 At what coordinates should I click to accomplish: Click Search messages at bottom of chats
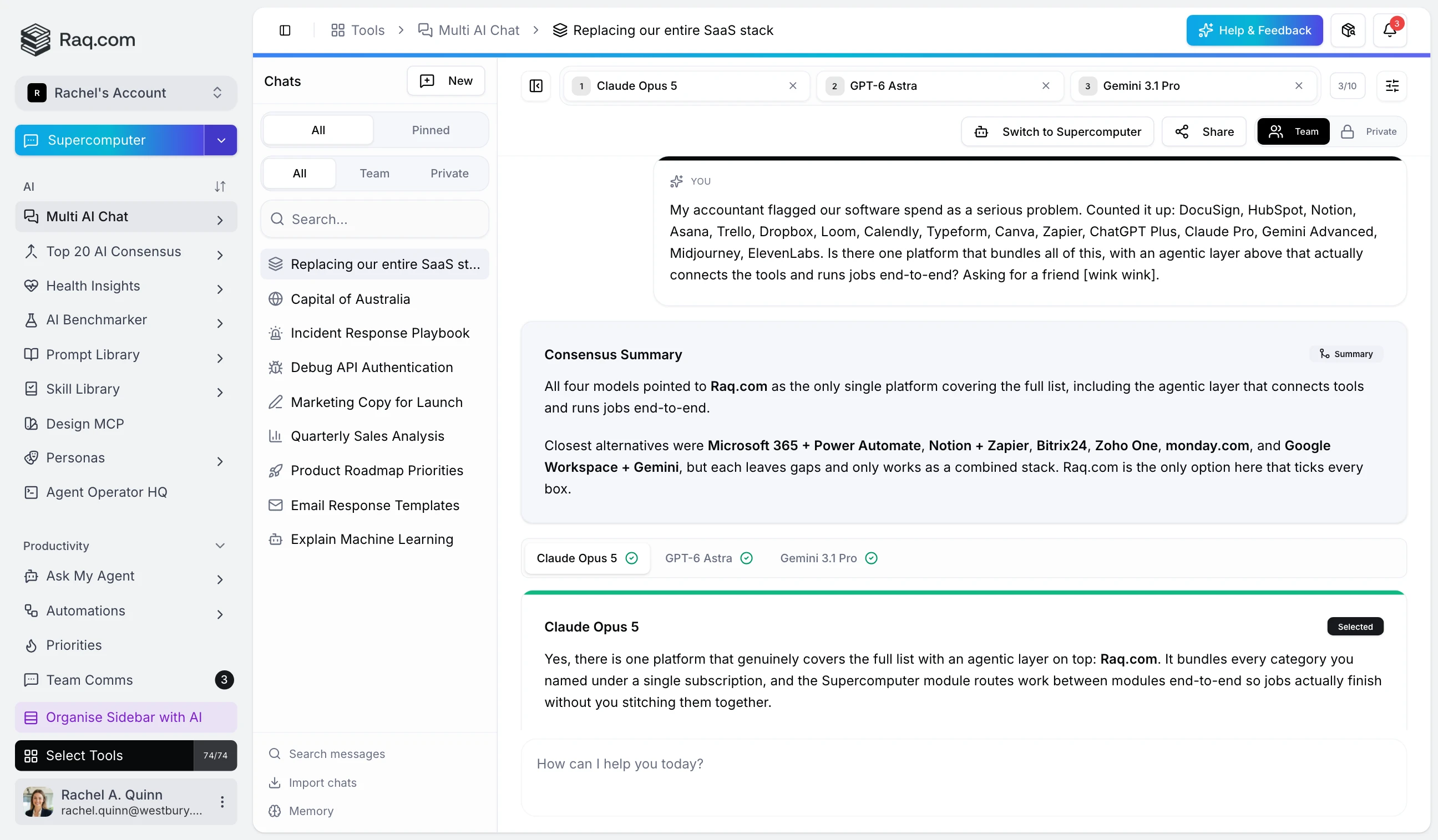point(327,754)
